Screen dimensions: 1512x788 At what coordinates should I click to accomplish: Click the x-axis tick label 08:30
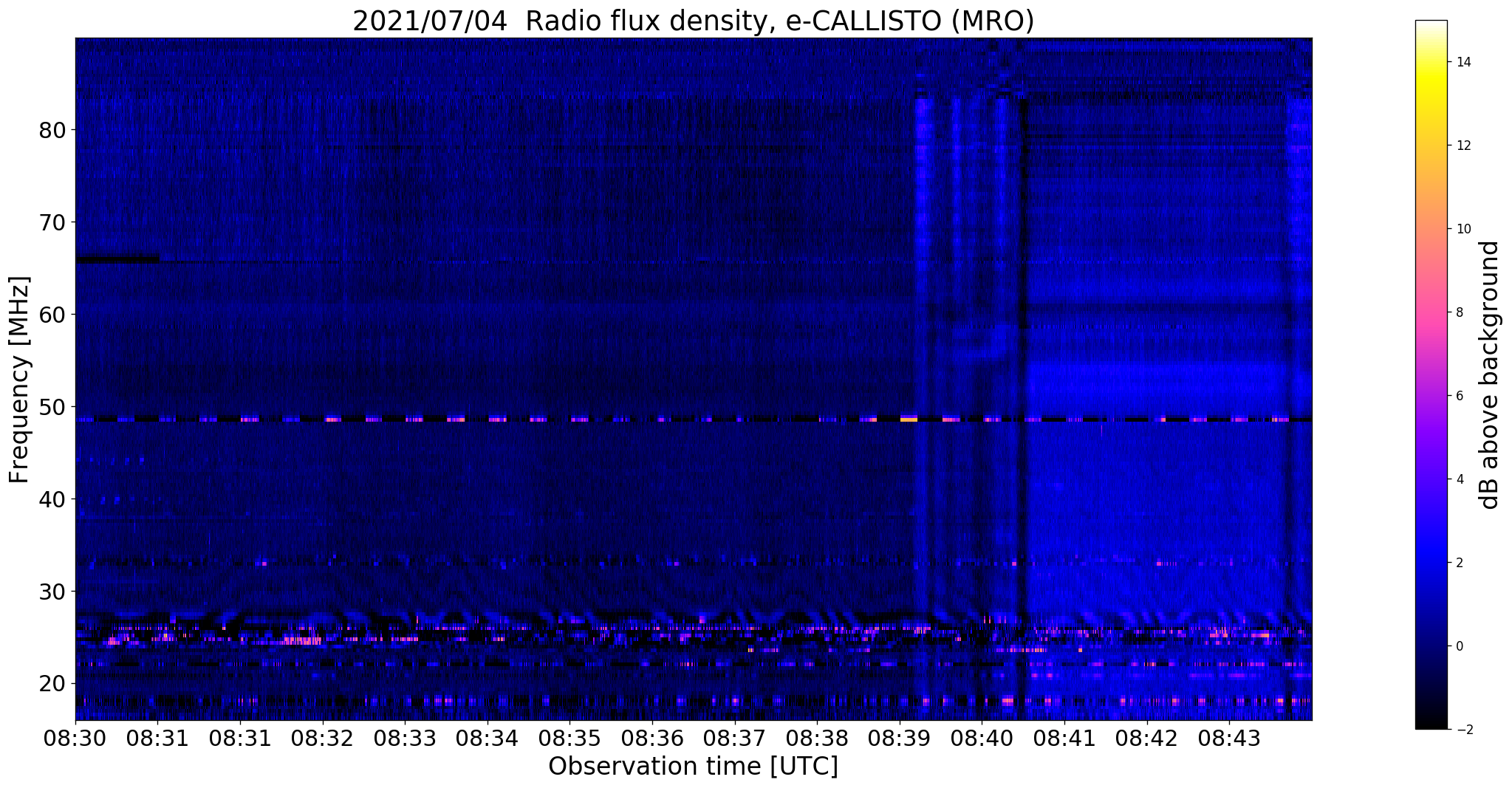pyautogui.click(x=75, y=739)
